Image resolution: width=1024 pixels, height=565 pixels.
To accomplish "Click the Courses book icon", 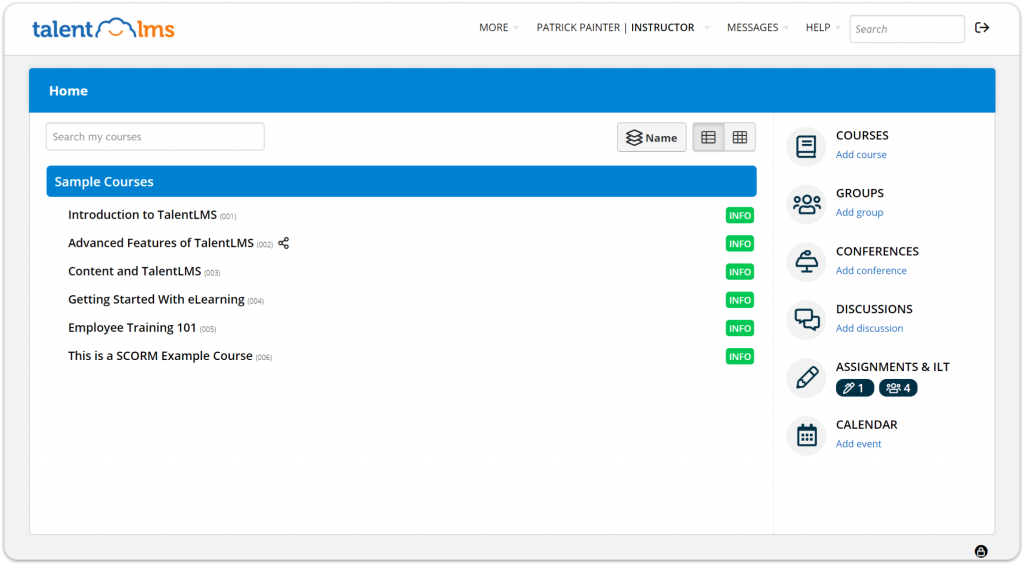I will 806,147.
